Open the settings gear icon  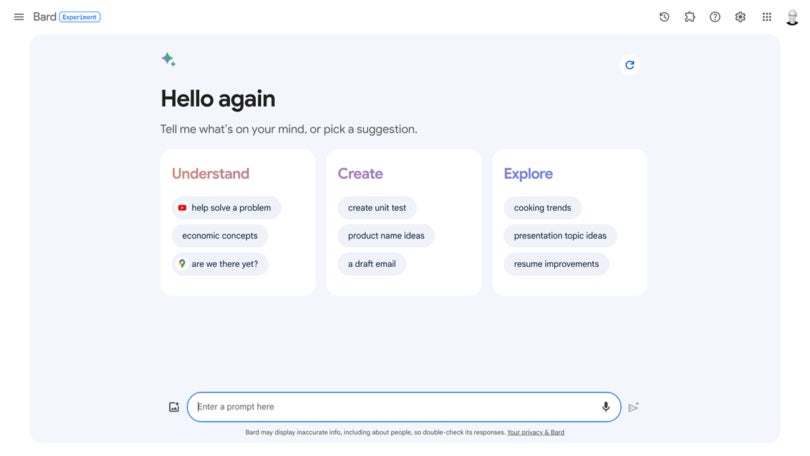click(x=740, y=17)
